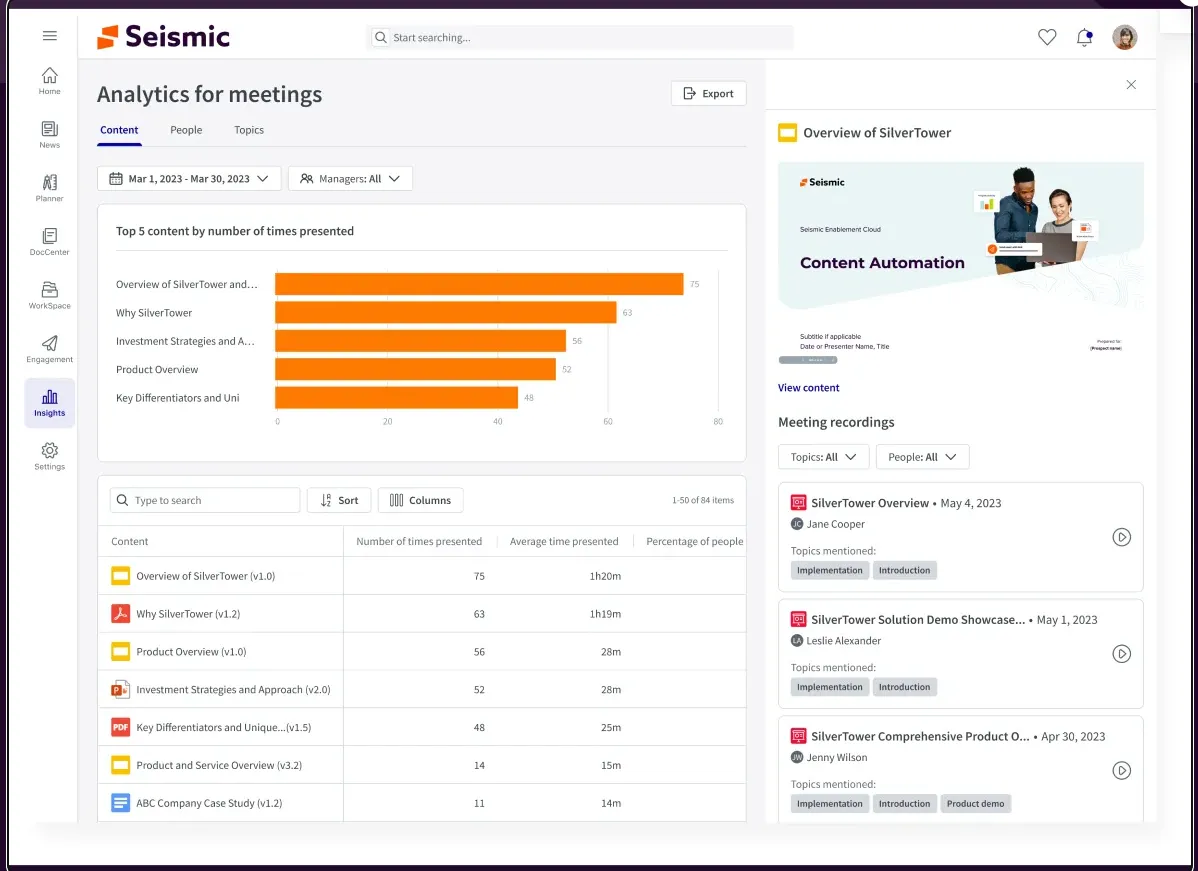Close the Overview of SilverTower panel
The height and width of the screenshot is (871, 1198).
click(x=1132, y=85)
